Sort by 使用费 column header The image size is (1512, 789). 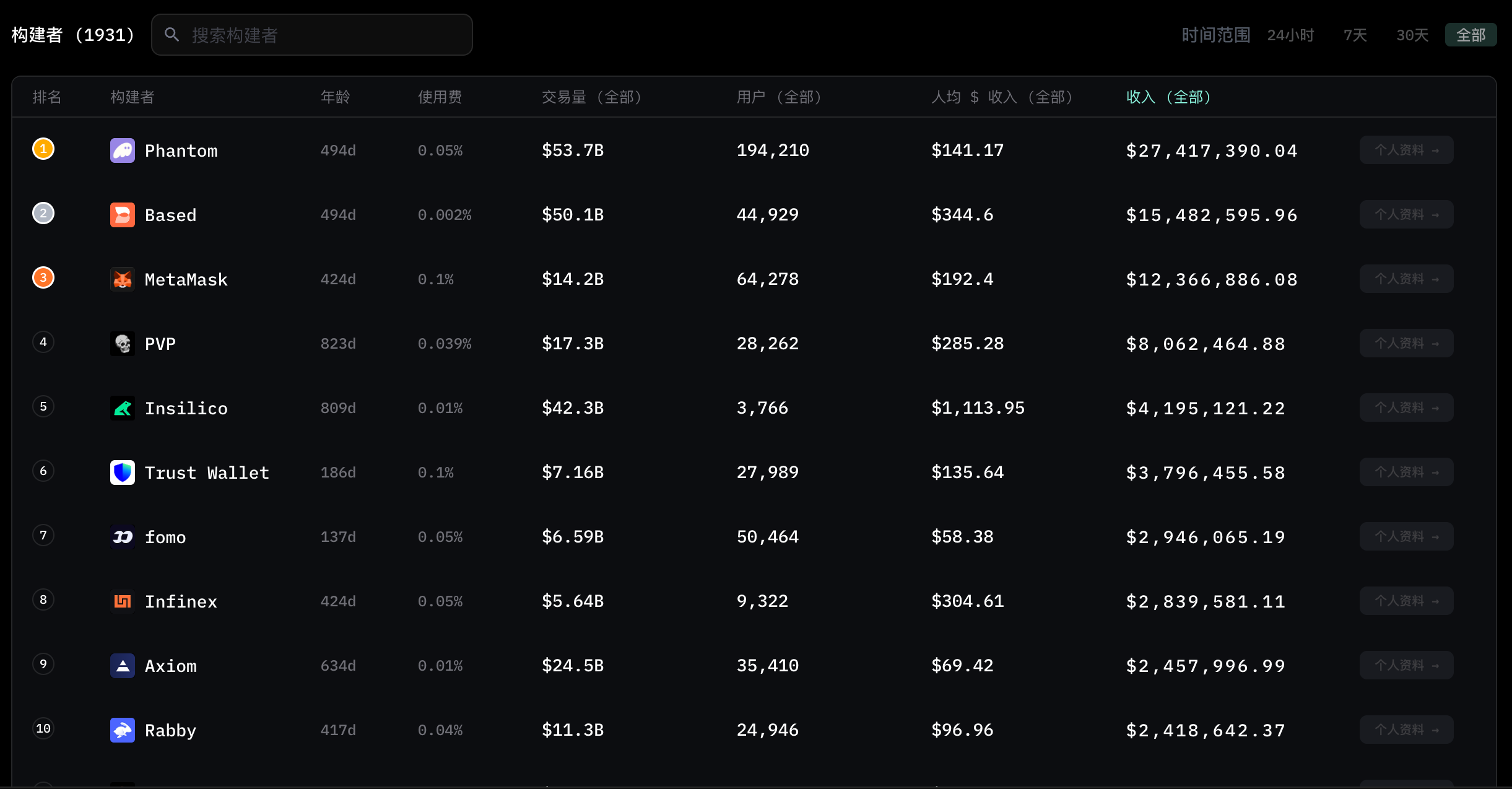pyautogui.click(x=440, y=97)
